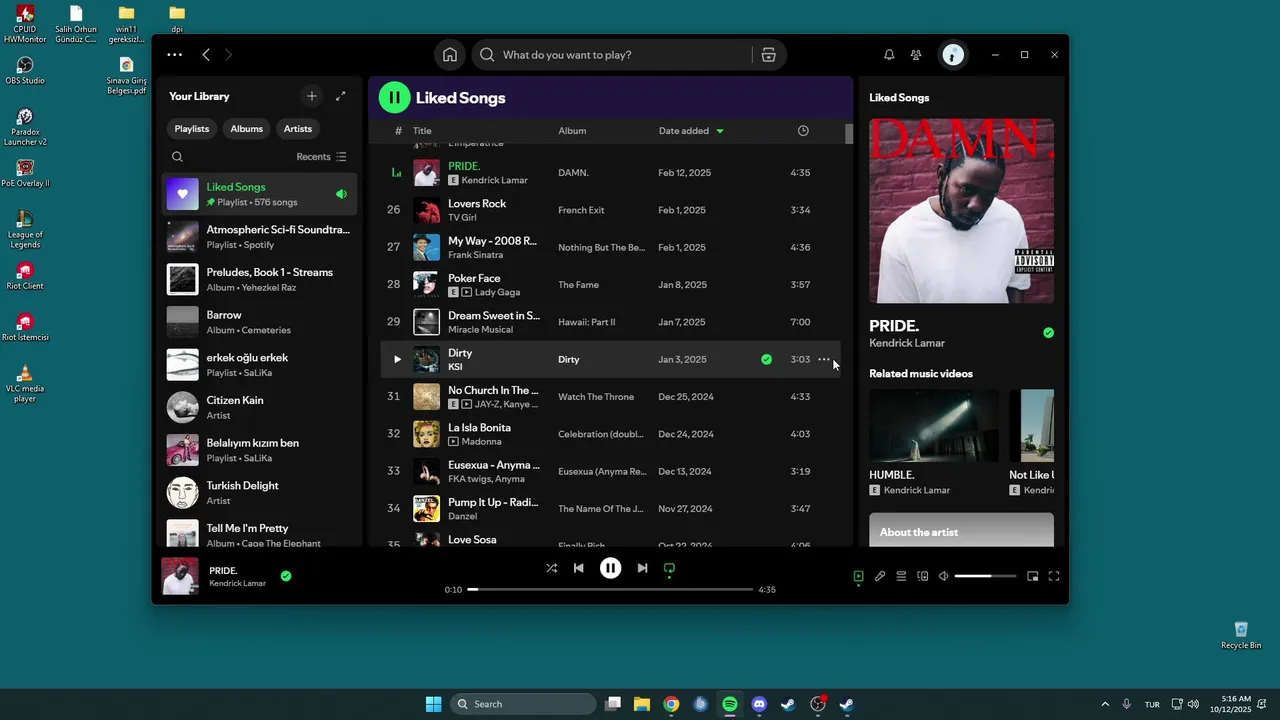Mute with the volume speaker icon
Screen dimensions: 1280x720
[943, 576]
